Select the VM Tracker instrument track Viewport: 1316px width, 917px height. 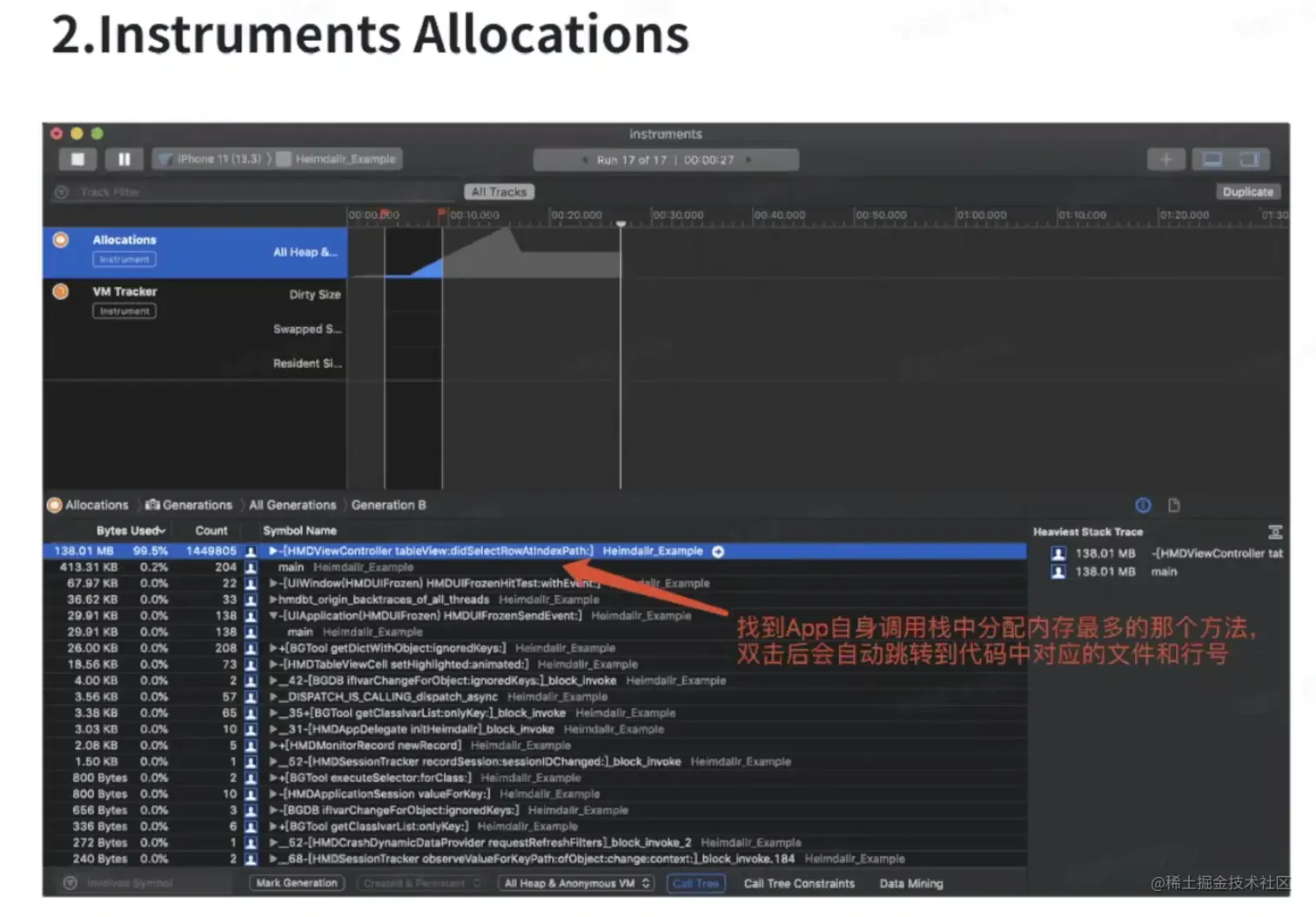[x=195, y=328]
